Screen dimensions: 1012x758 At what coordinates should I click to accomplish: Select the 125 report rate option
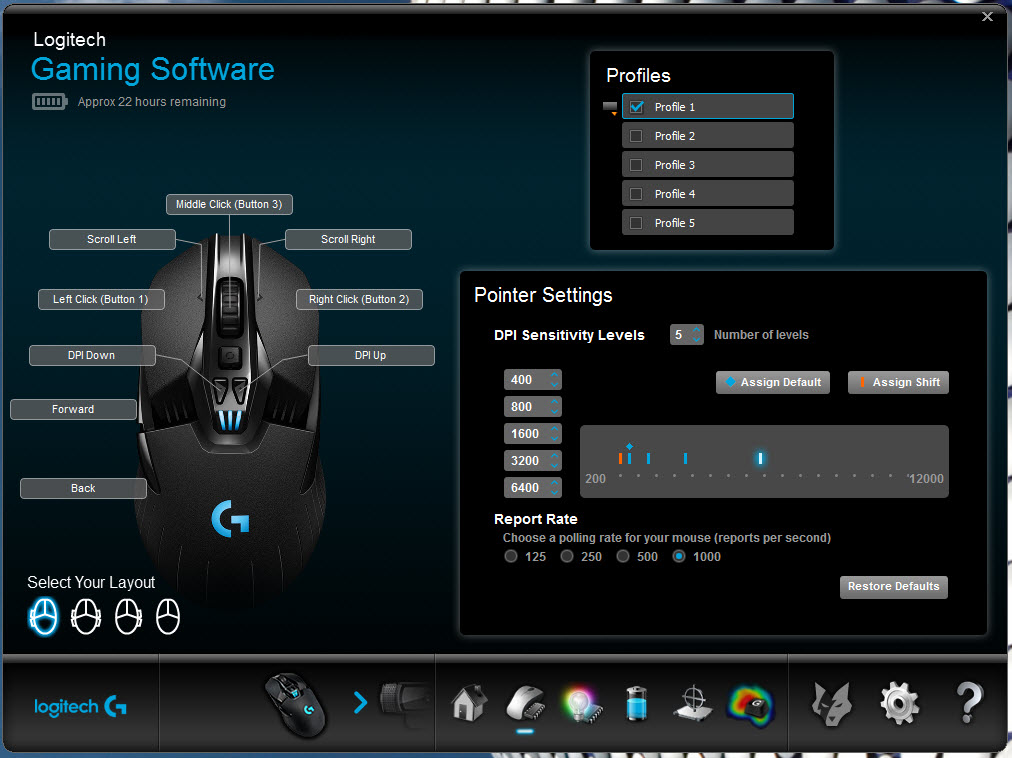pyautogui.click(x=511, y=557)
